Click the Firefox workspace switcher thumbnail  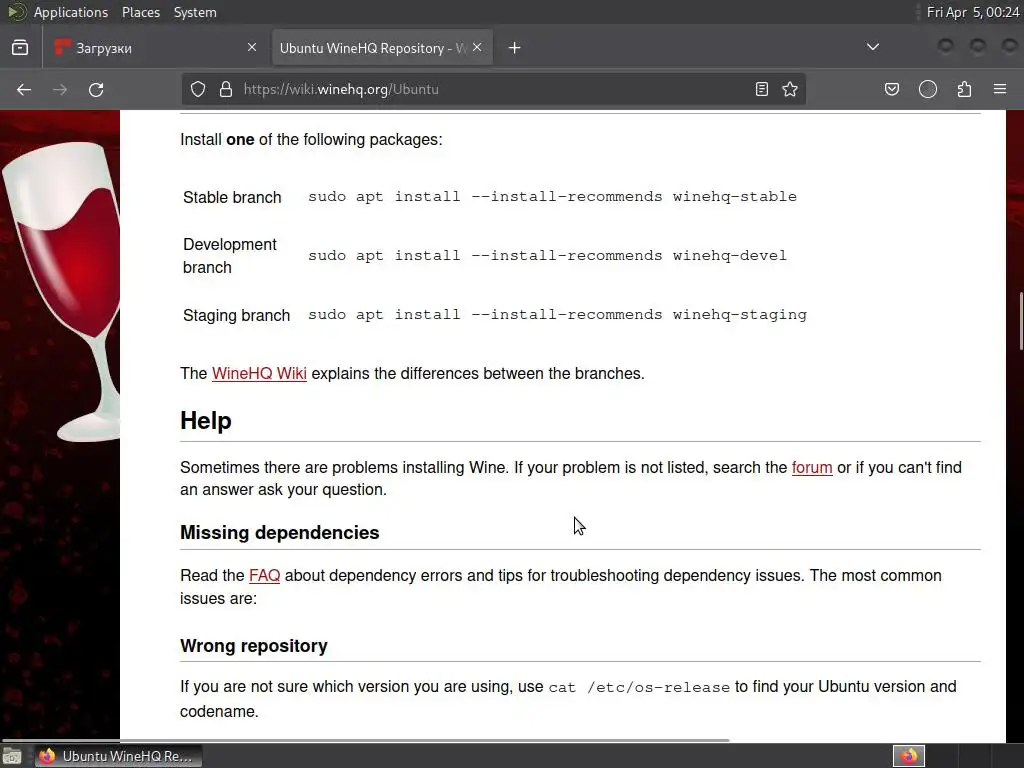coord(908,756)
